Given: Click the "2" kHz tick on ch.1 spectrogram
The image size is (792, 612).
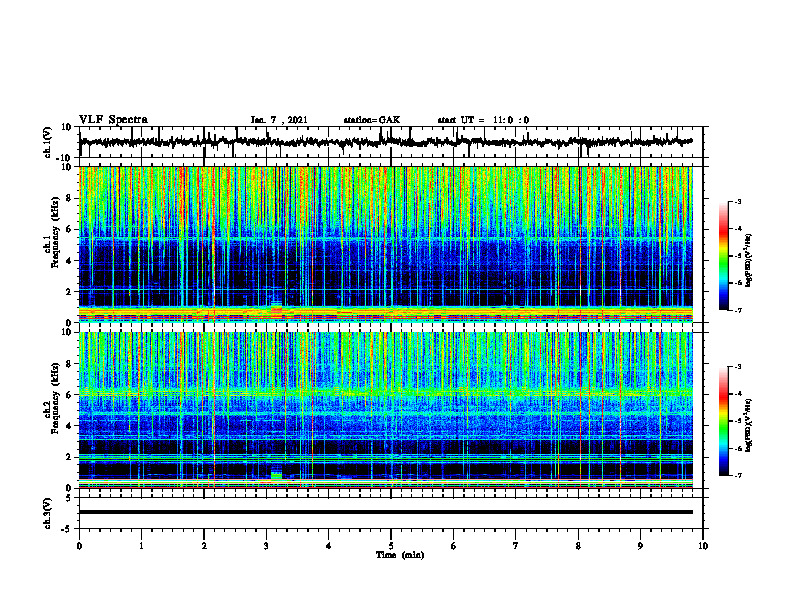Looking at the screenshot, I should [x=69, y=291].
